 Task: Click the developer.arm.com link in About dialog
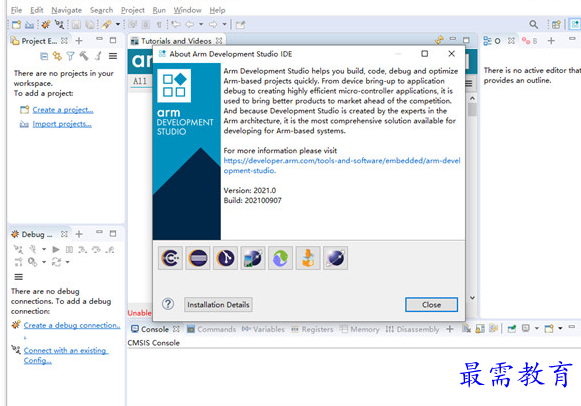(342, 166)
